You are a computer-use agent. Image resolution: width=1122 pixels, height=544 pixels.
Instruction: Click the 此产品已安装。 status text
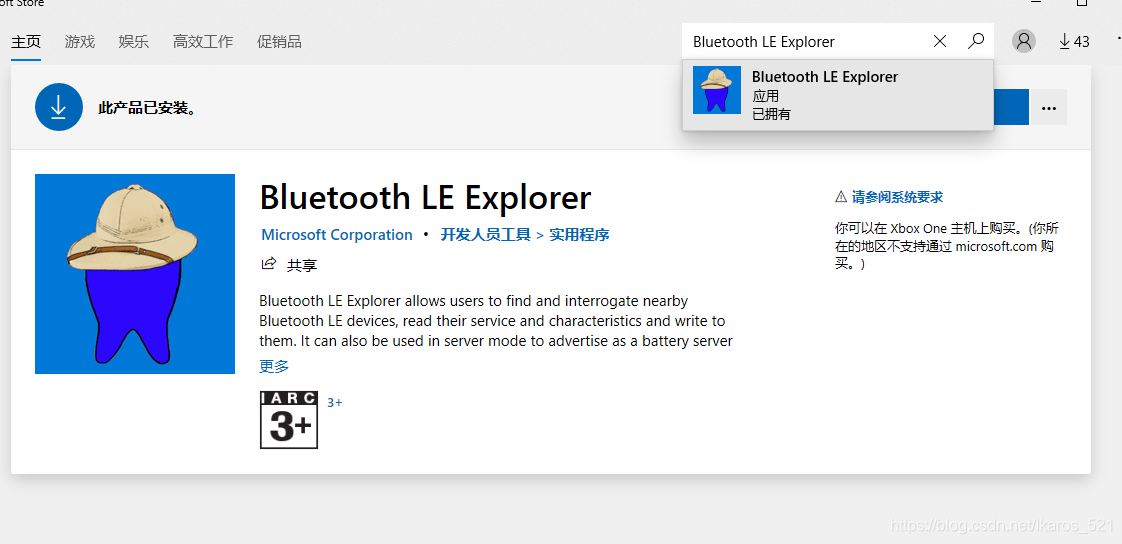(147, 108)
